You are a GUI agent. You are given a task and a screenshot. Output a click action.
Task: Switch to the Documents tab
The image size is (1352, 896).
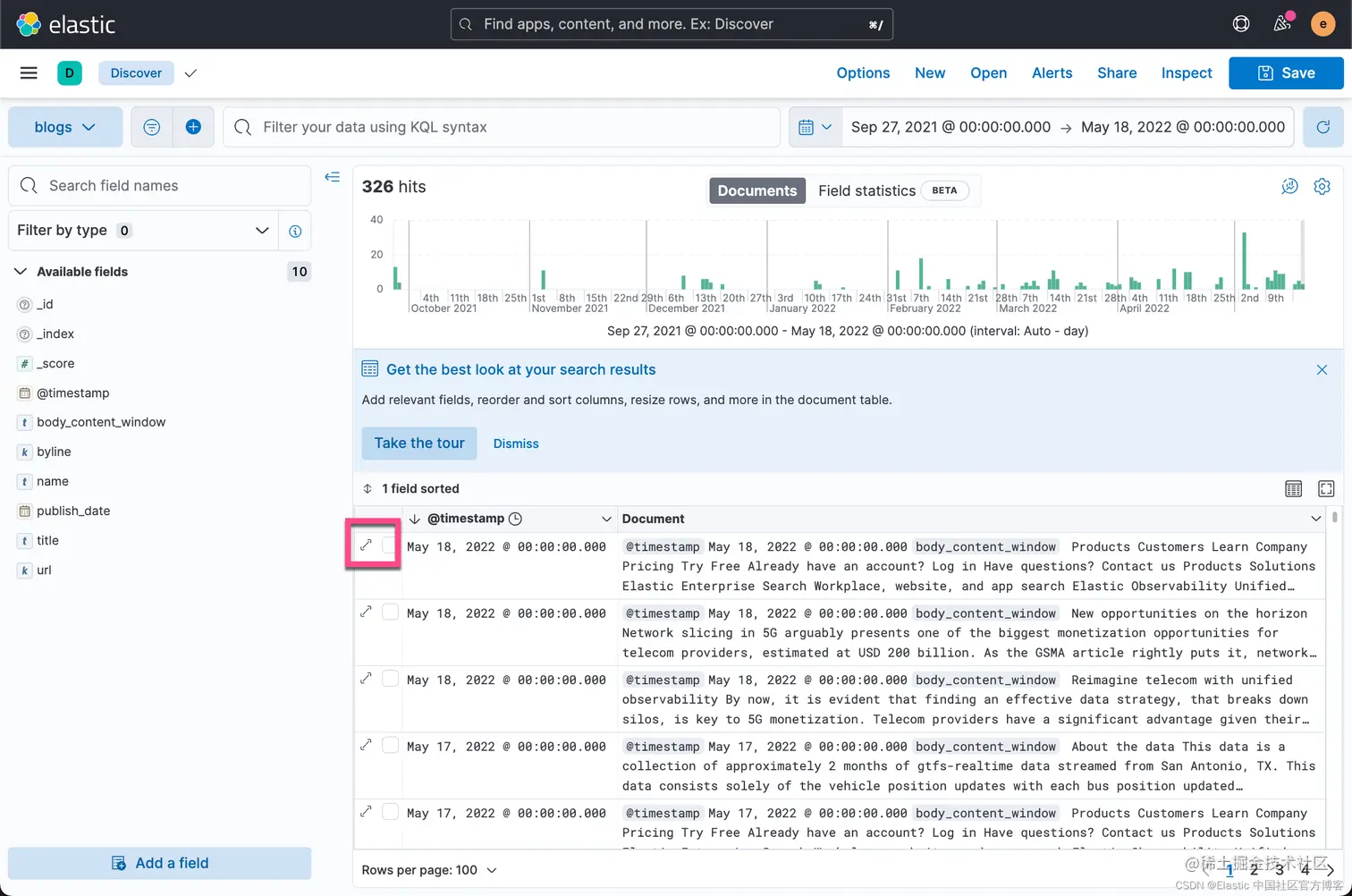[x=756, y=190]
